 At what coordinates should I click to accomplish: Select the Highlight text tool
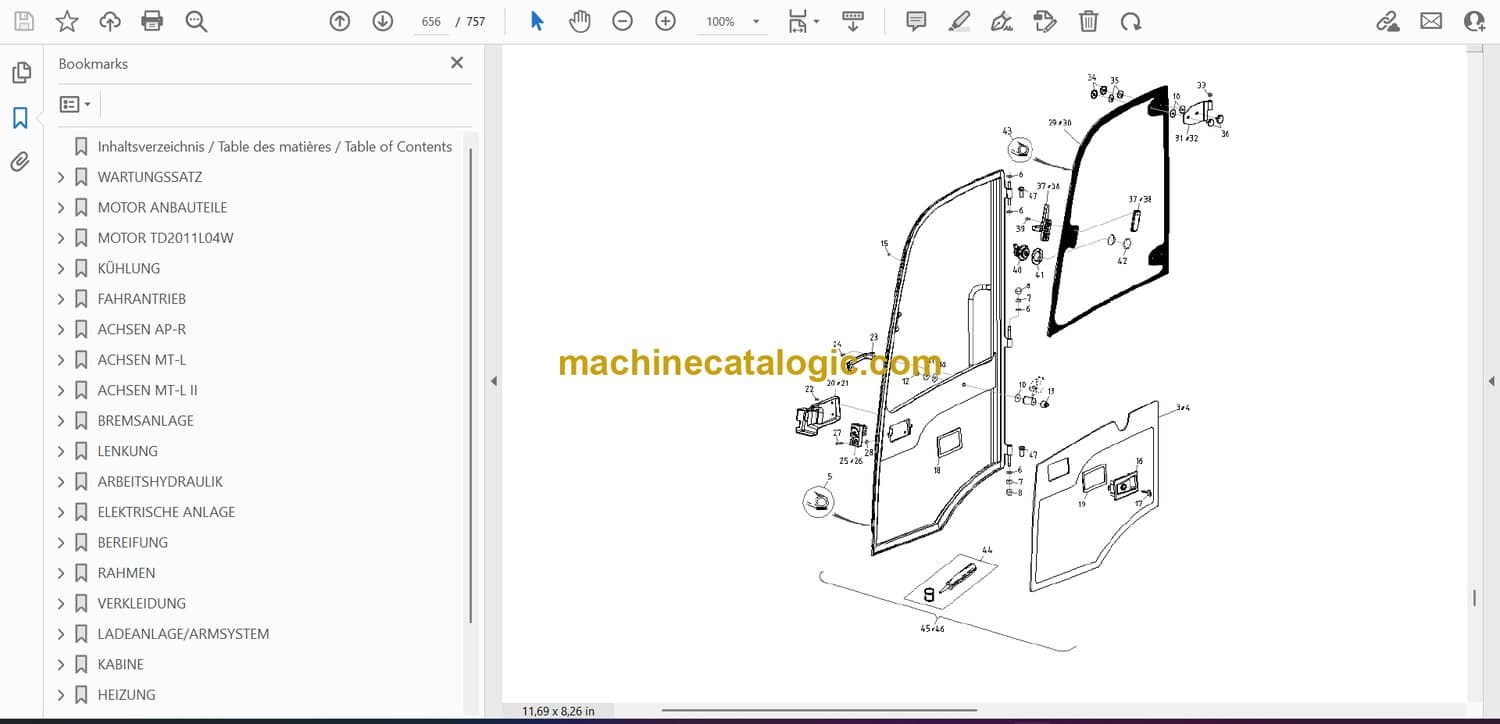pos(959,21)
